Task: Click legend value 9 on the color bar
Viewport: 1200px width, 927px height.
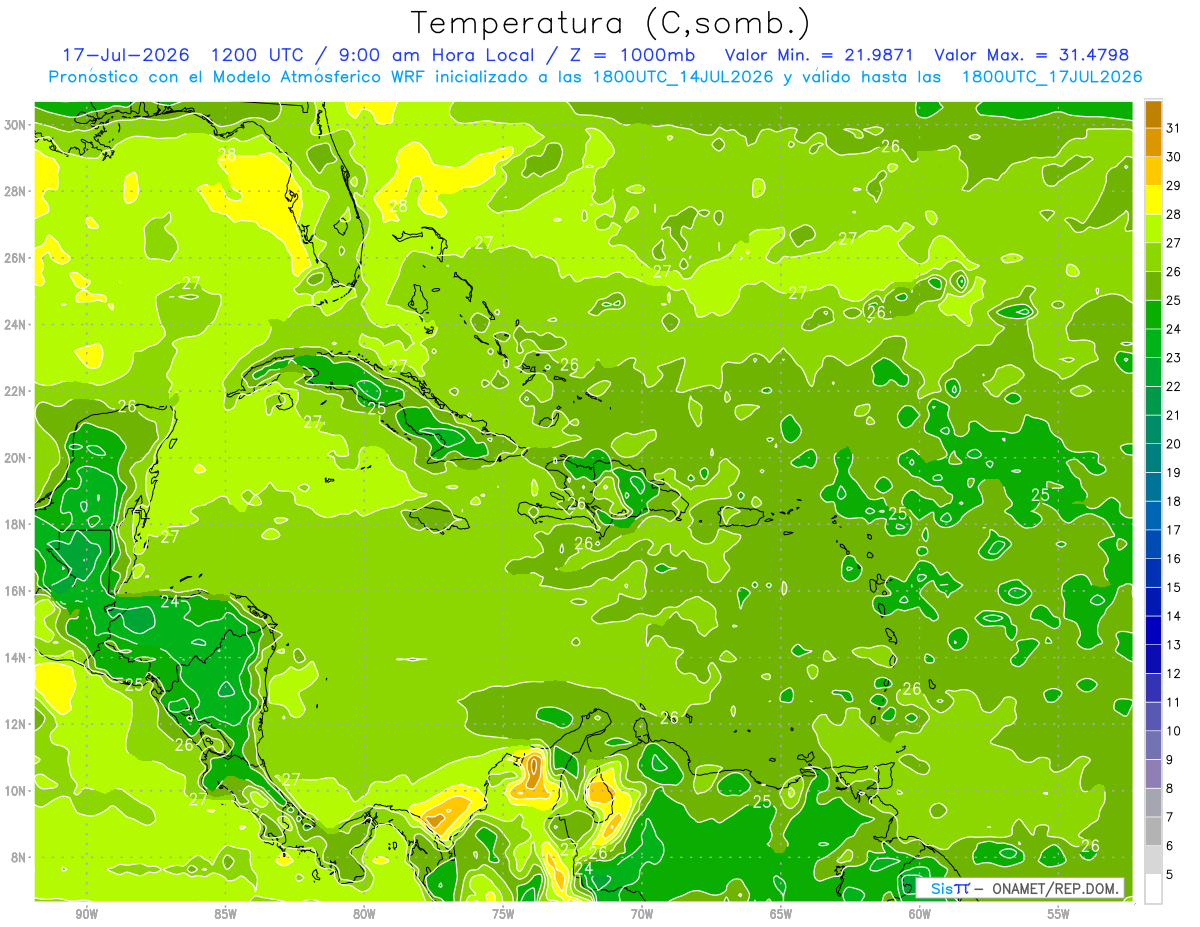Action: (x=1169, y=760)
